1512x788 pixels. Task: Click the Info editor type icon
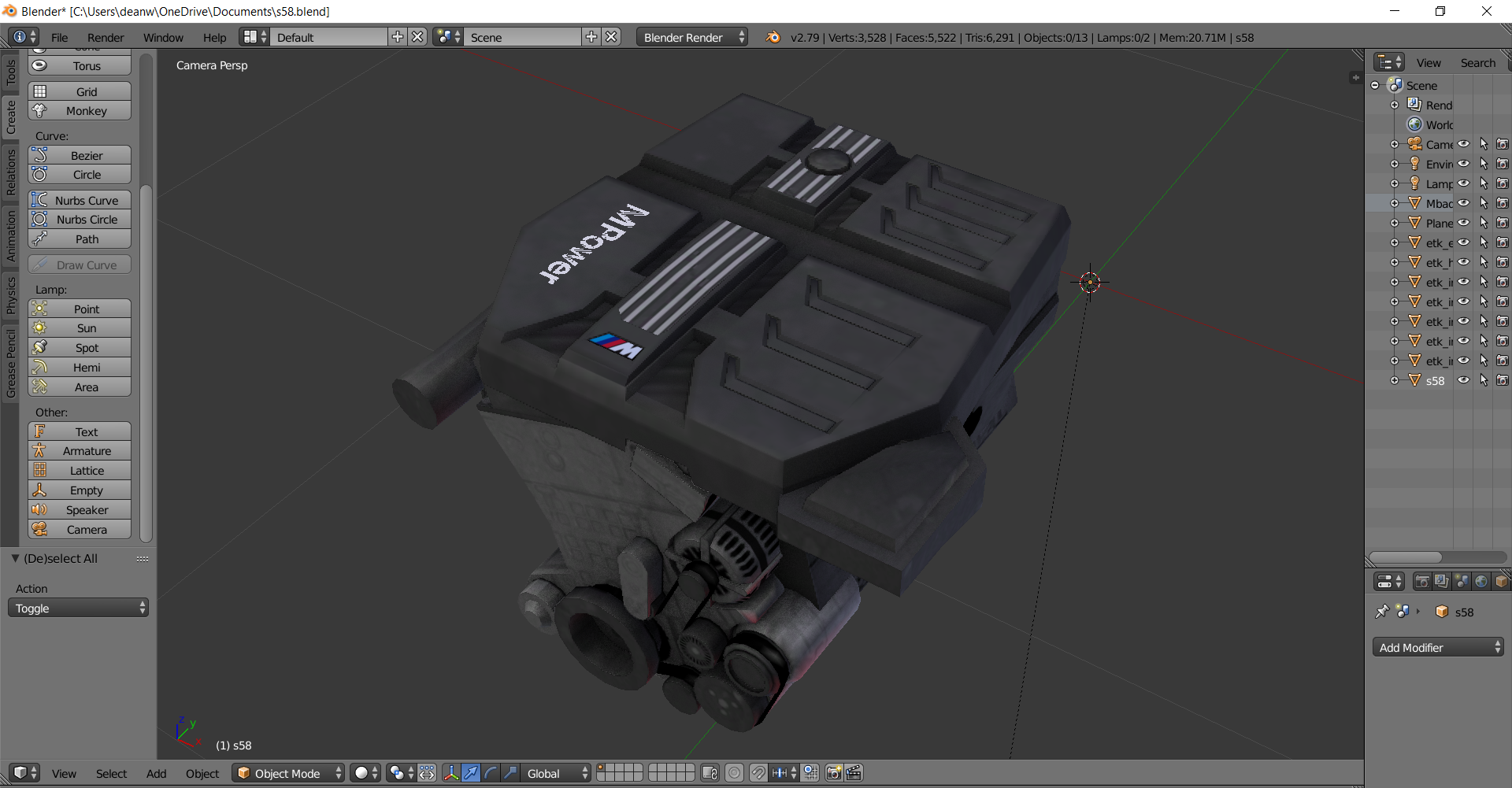24,37
